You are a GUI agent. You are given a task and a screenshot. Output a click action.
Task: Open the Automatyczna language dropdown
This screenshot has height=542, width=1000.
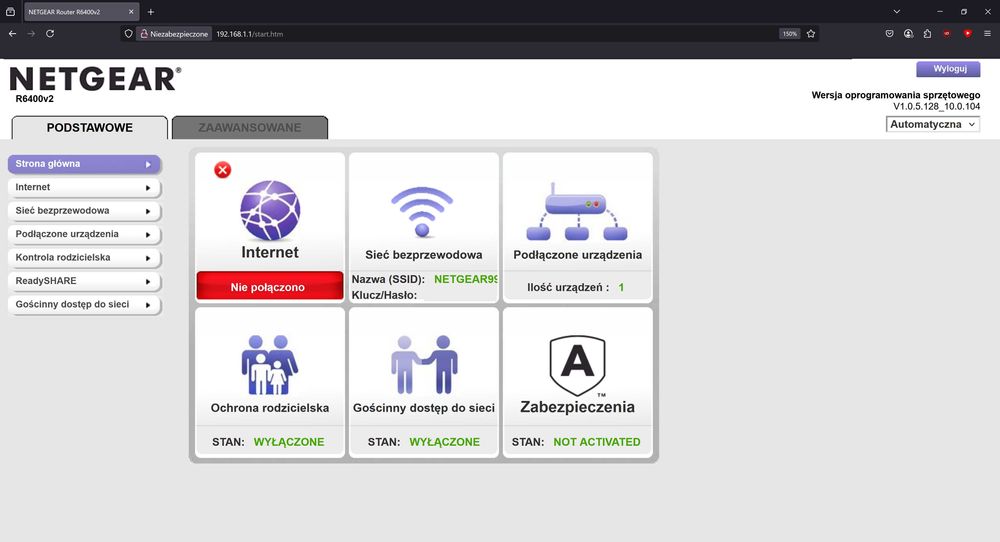pos(932,124)
